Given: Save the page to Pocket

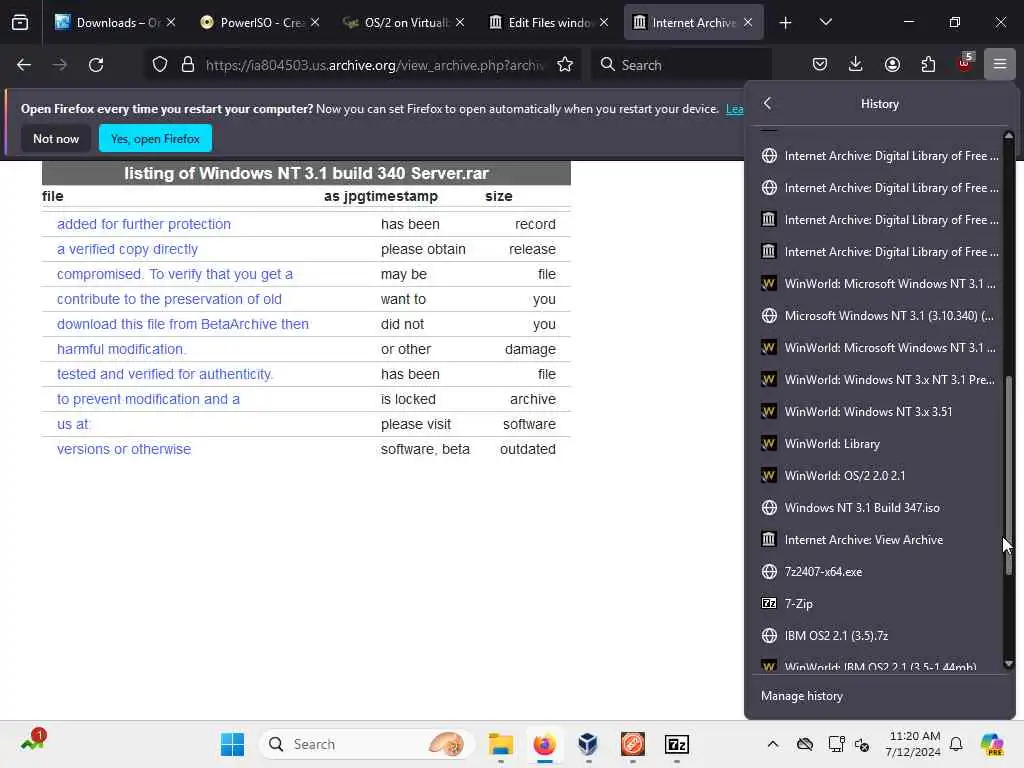Looking at the screenshot, I should click(x=820, y=65).
